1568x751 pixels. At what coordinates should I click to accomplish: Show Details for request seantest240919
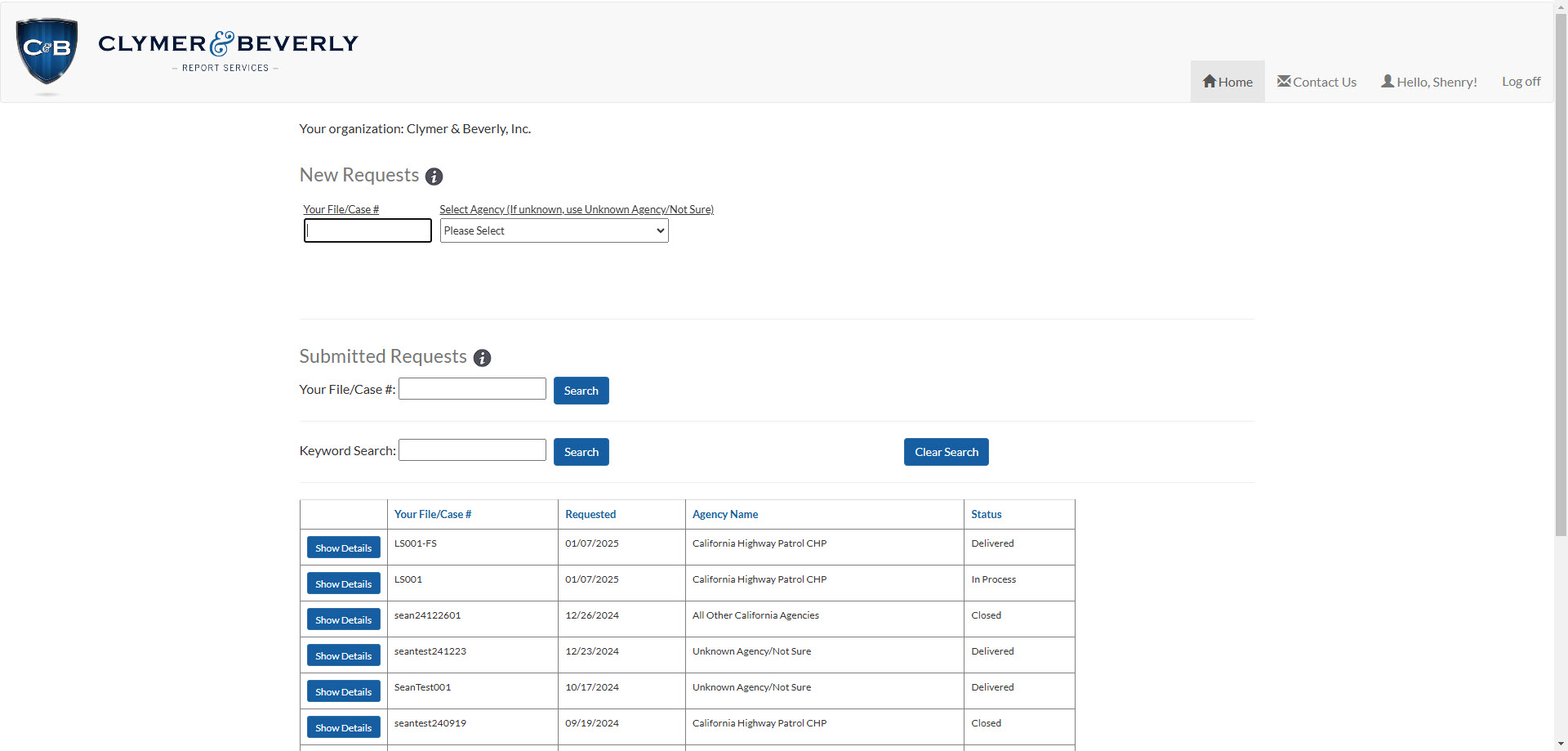coord(343,726)
